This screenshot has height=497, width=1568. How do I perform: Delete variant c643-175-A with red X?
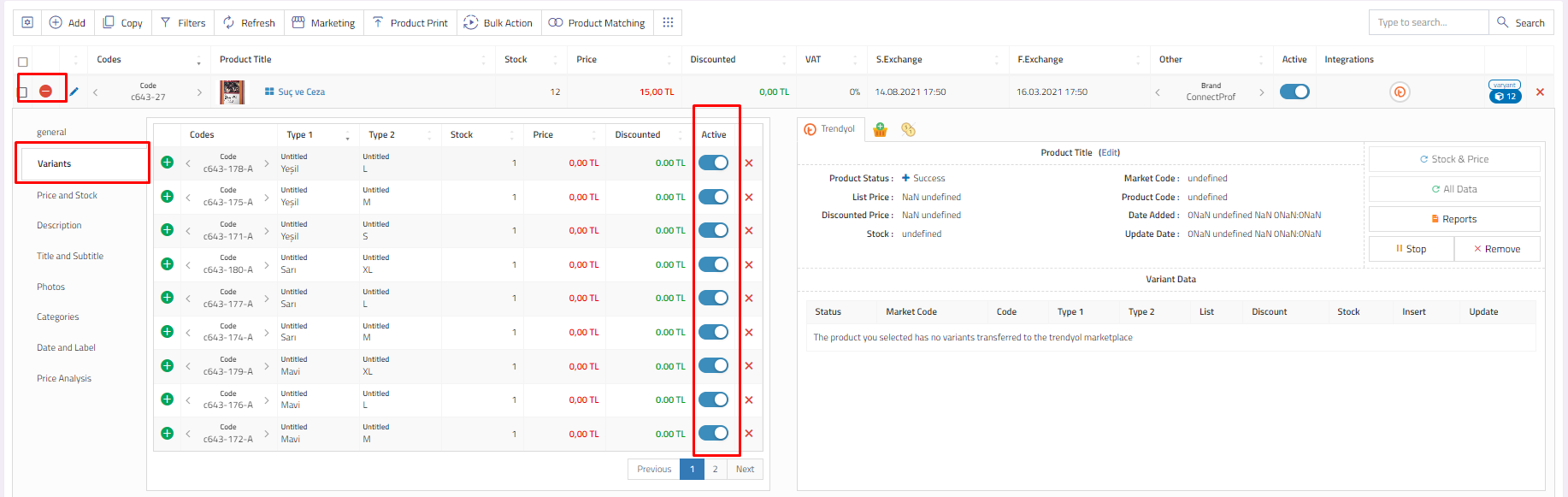pyautogui.click(x=749, y=197)
